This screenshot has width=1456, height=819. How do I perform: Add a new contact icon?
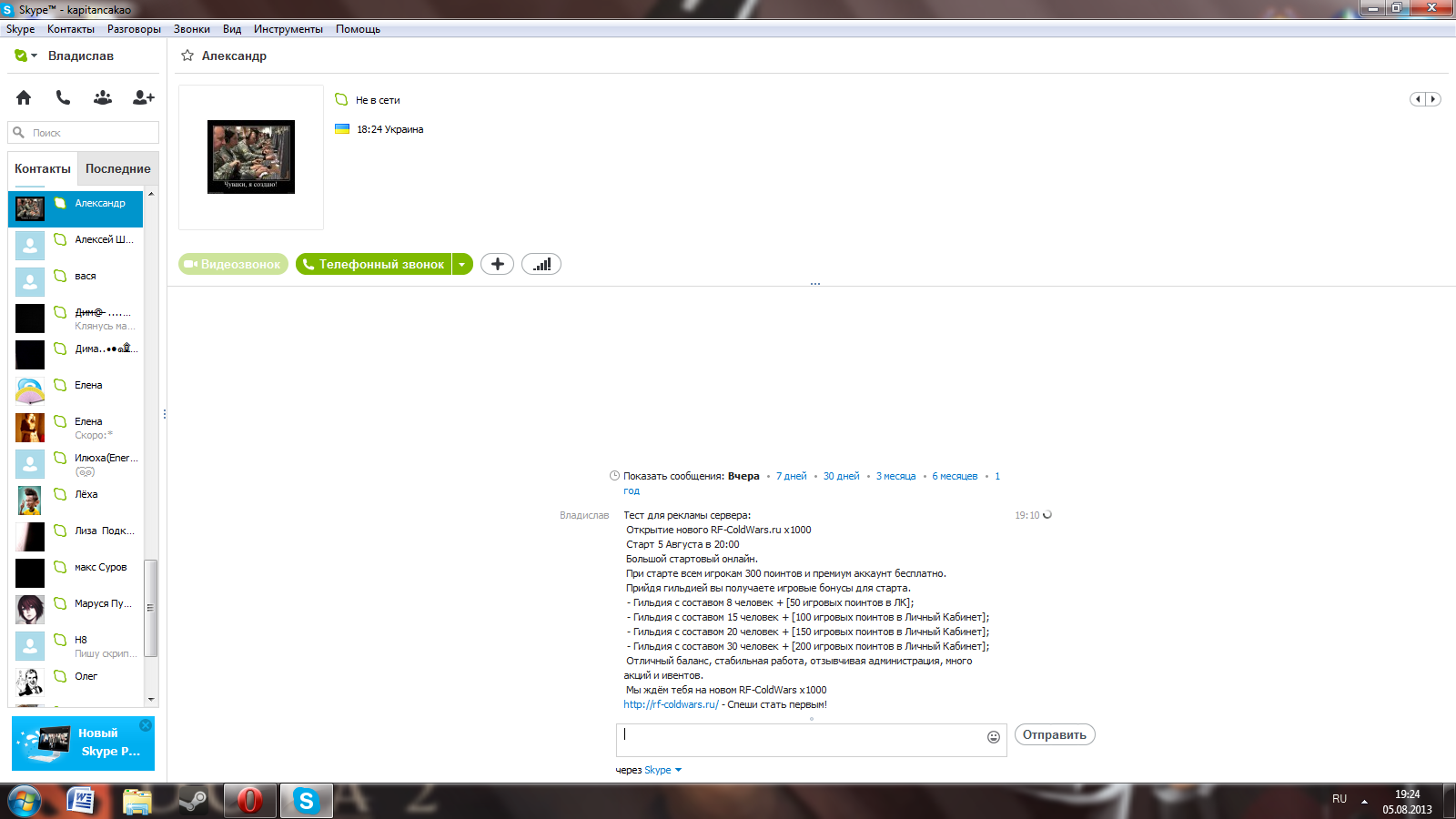[x=144, y=97]
